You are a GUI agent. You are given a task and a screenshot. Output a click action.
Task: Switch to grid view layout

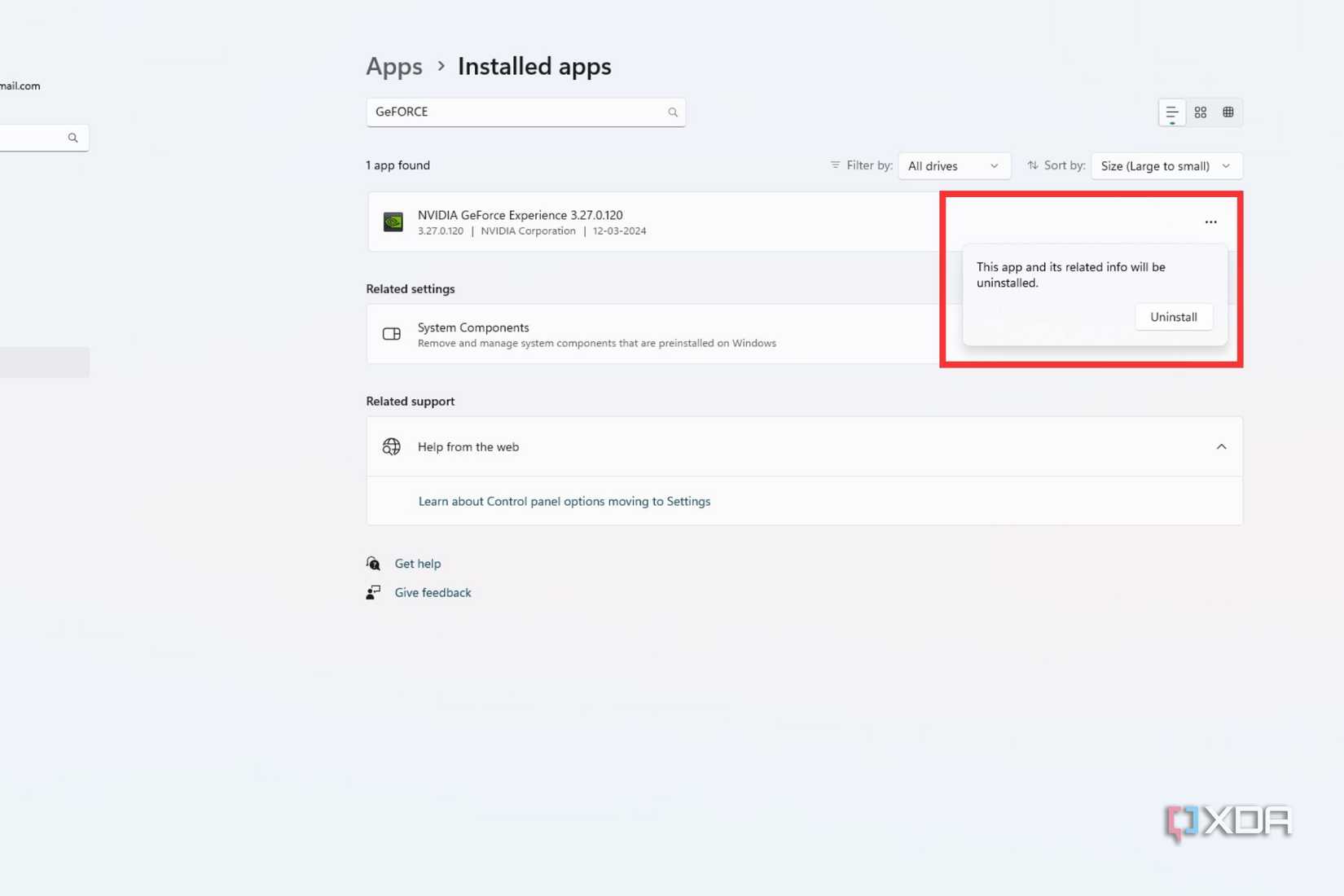1201,112
